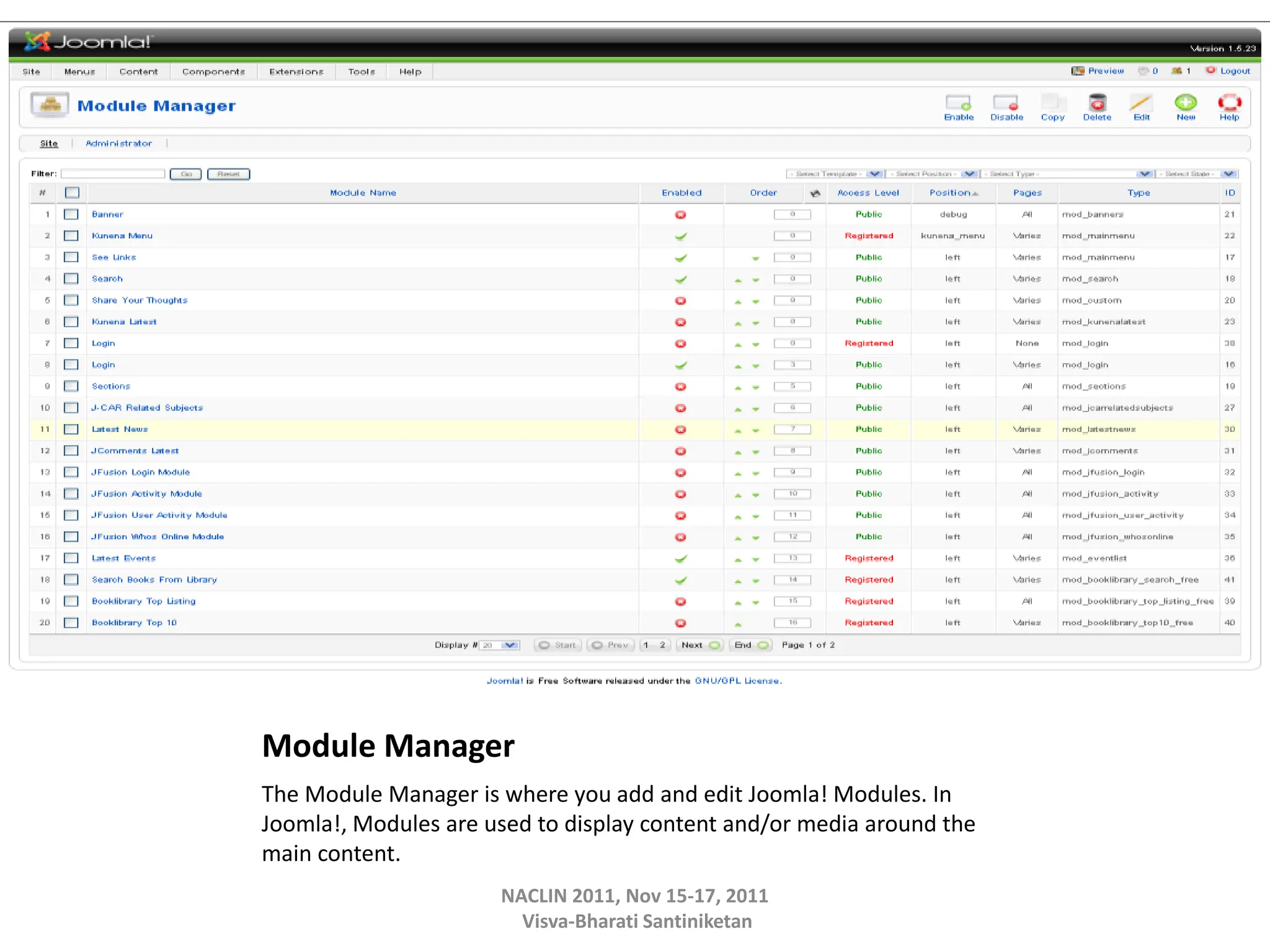Open the JComments Latest module link

pyautogui.click(x=135, y=451)
